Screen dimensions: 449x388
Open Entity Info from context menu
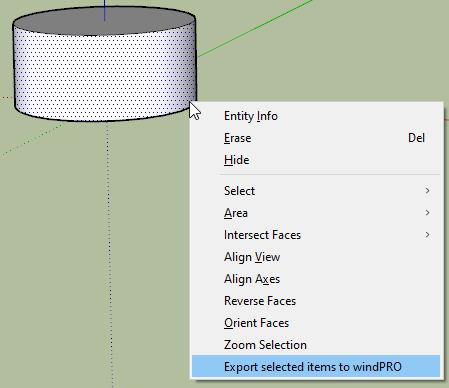point(316,116)
